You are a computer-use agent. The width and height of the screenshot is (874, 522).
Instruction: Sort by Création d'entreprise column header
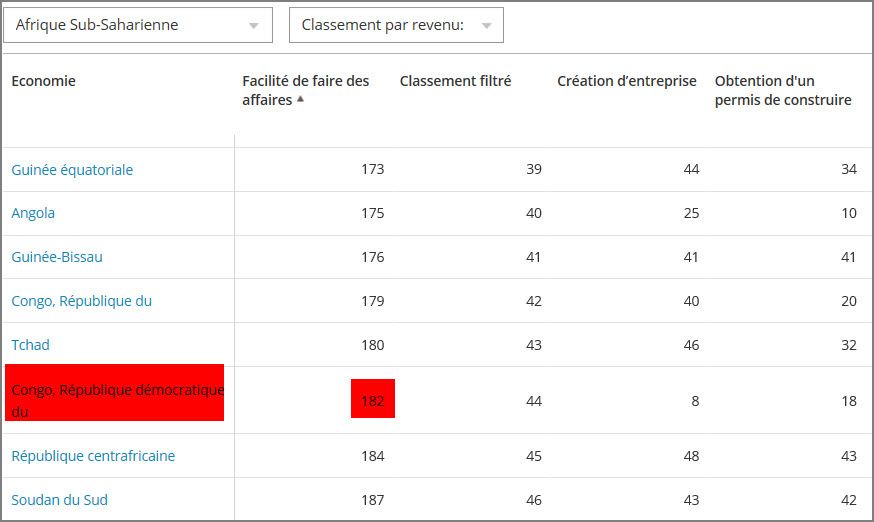627,81
